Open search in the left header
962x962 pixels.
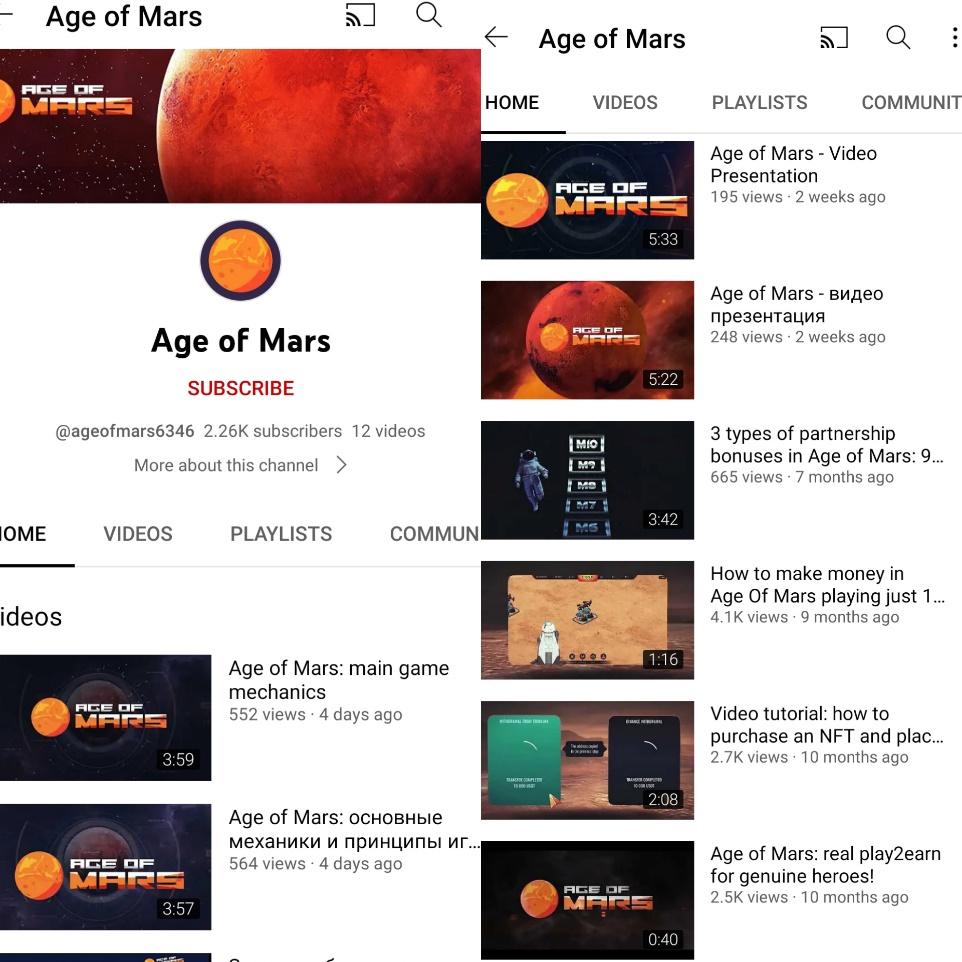(428, 15)
